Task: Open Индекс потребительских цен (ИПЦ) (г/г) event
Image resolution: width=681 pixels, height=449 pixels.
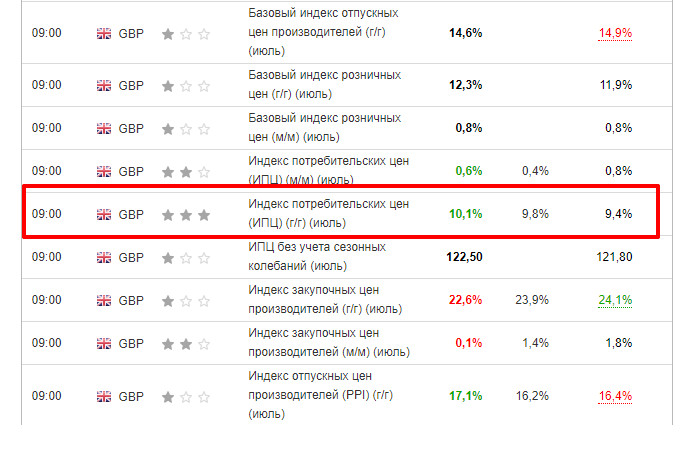Action: pos(327,214)
